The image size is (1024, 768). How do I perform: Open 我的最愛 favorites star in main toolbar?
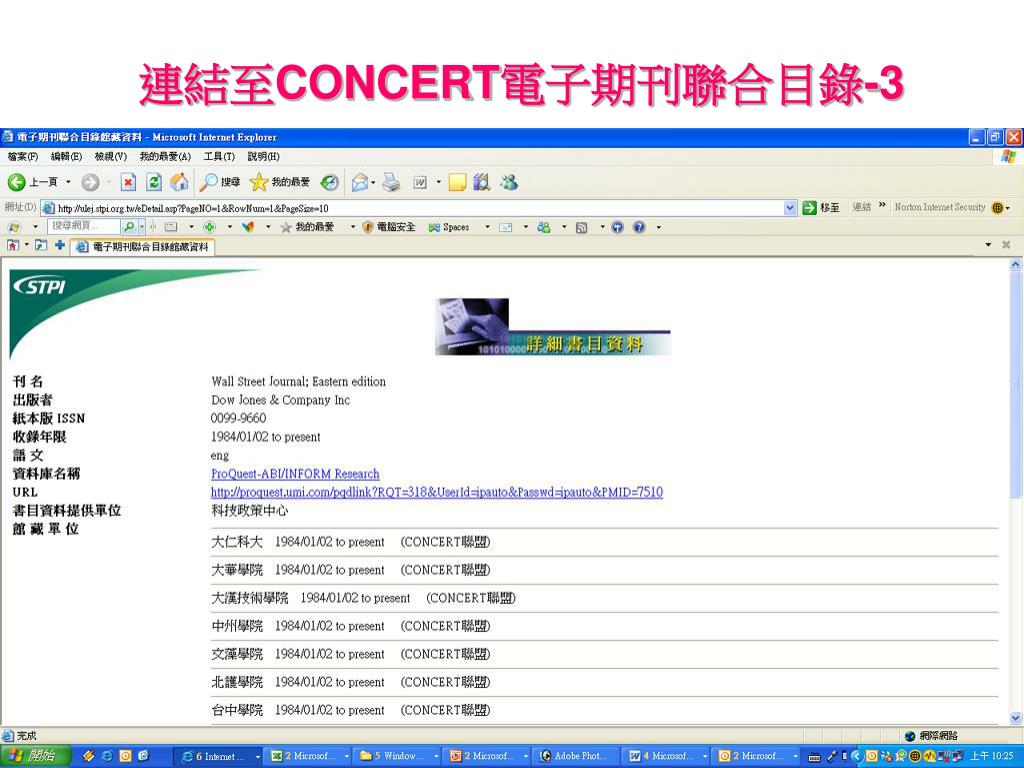coord(280,182)
